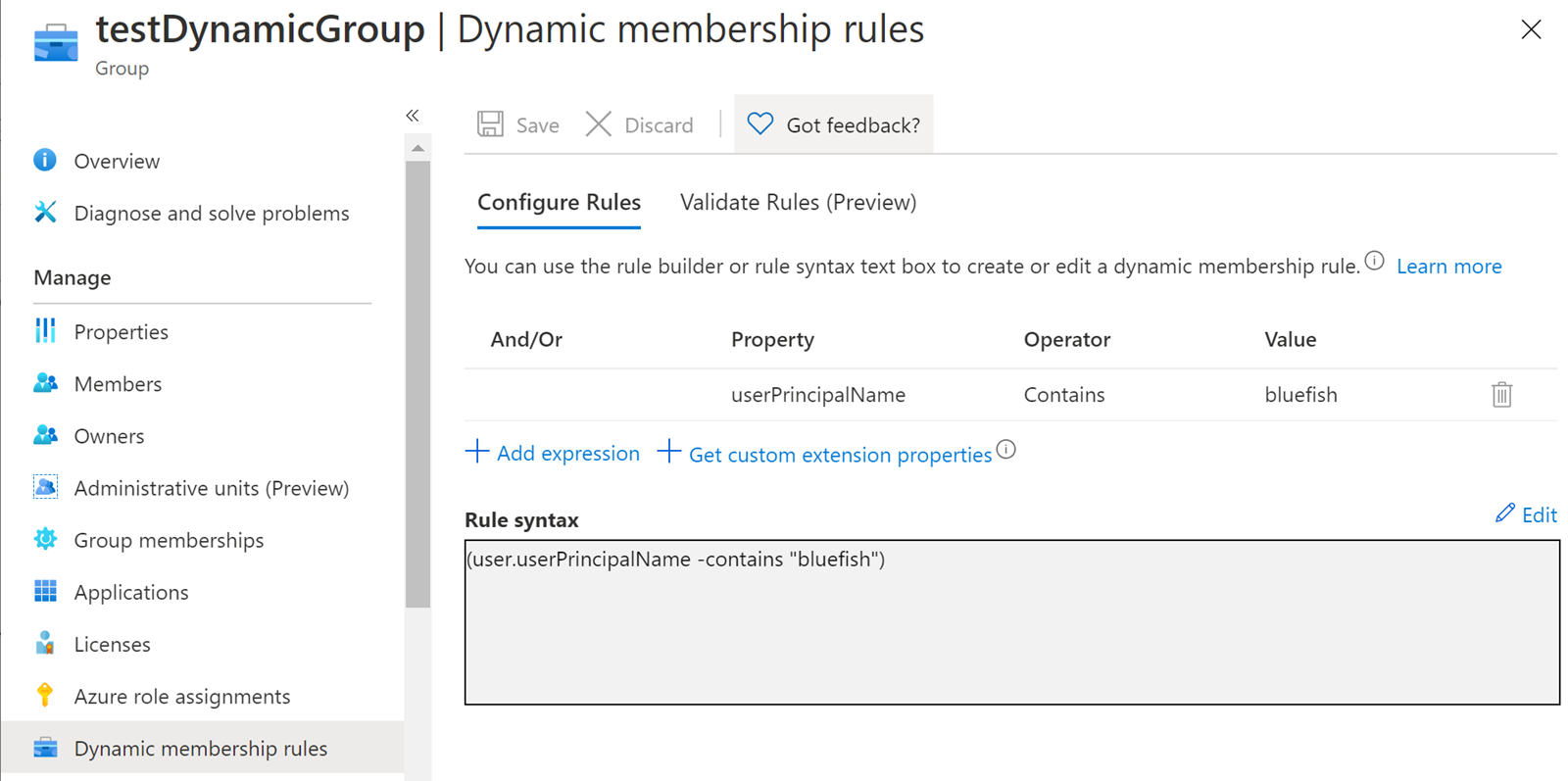
Task: Click the Properties bars icon
Action: [45, 331]
